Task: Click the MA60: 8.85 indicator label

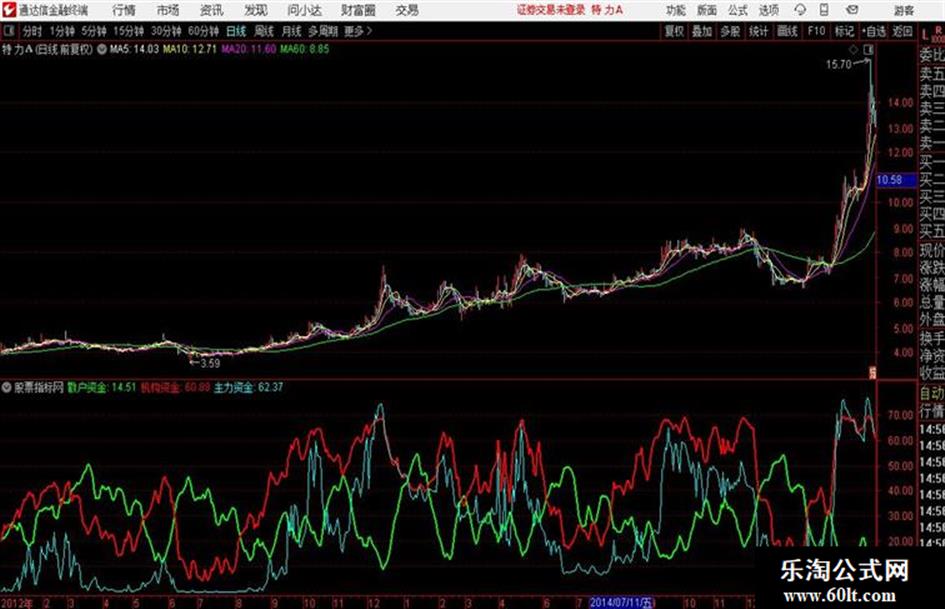Action: pyautogui.click(x=304, y=49)
